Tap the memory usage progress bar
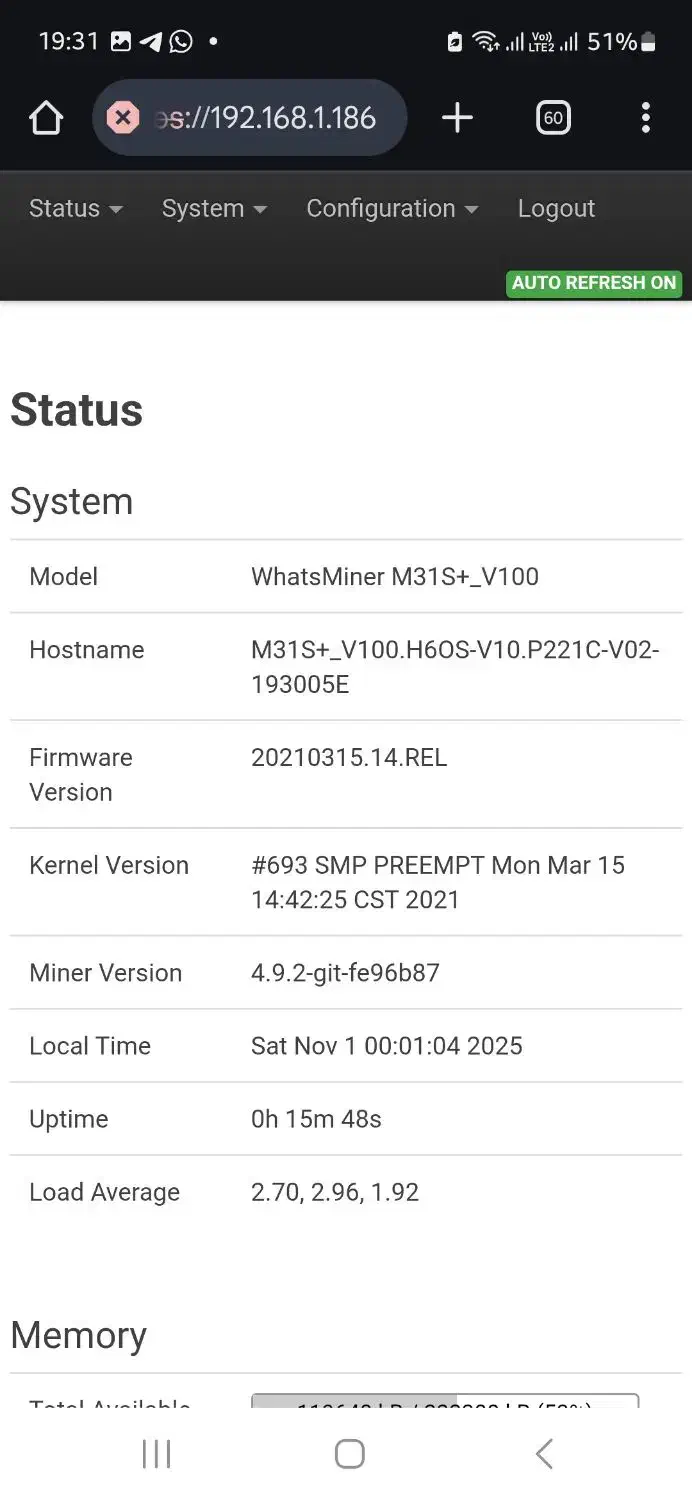 pyautogui.click(x=444, y=1401)
